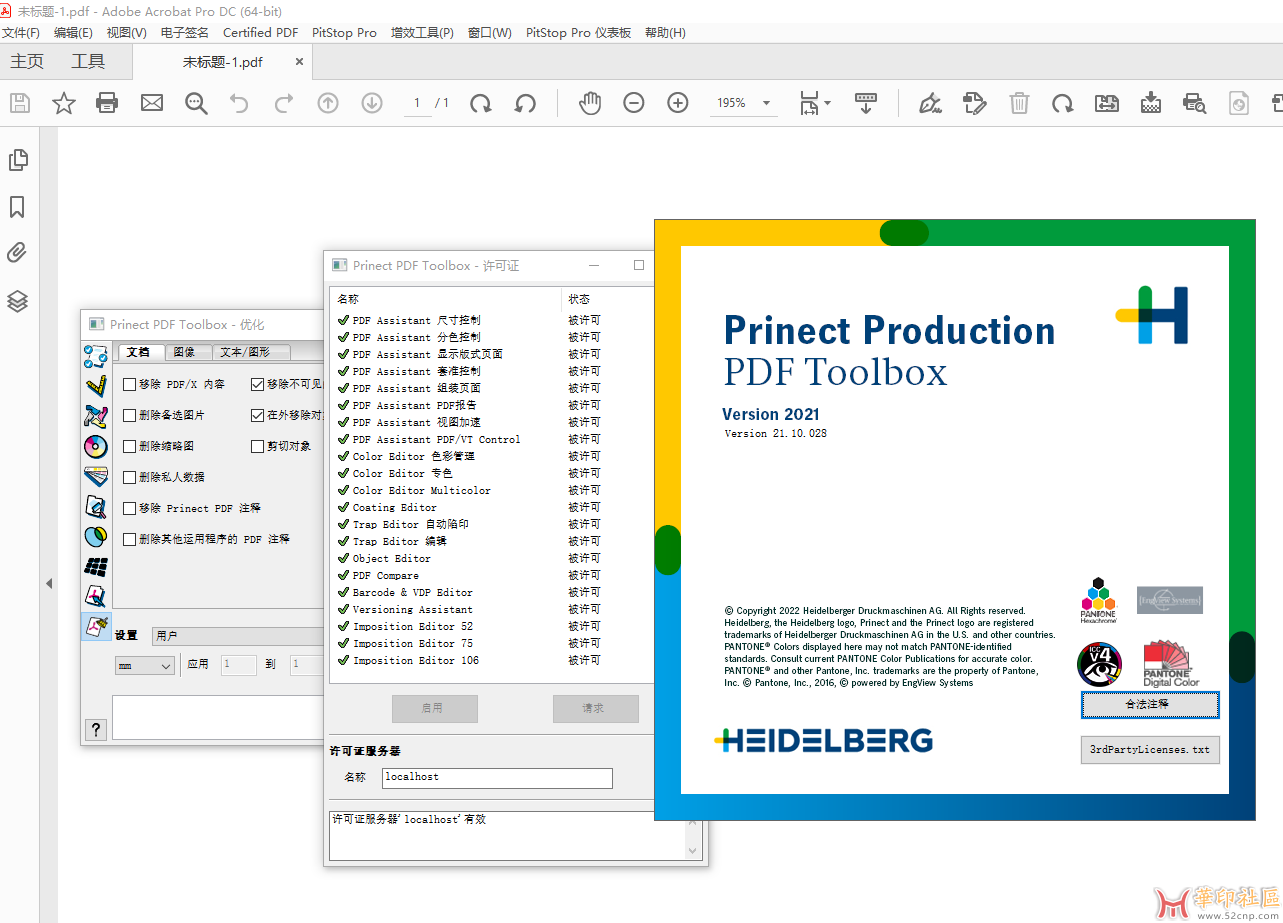Enable 删除缩略图 checkbox
This screenshot has height=923, width=1283.
pyautogui.click(x=129, y=446)
